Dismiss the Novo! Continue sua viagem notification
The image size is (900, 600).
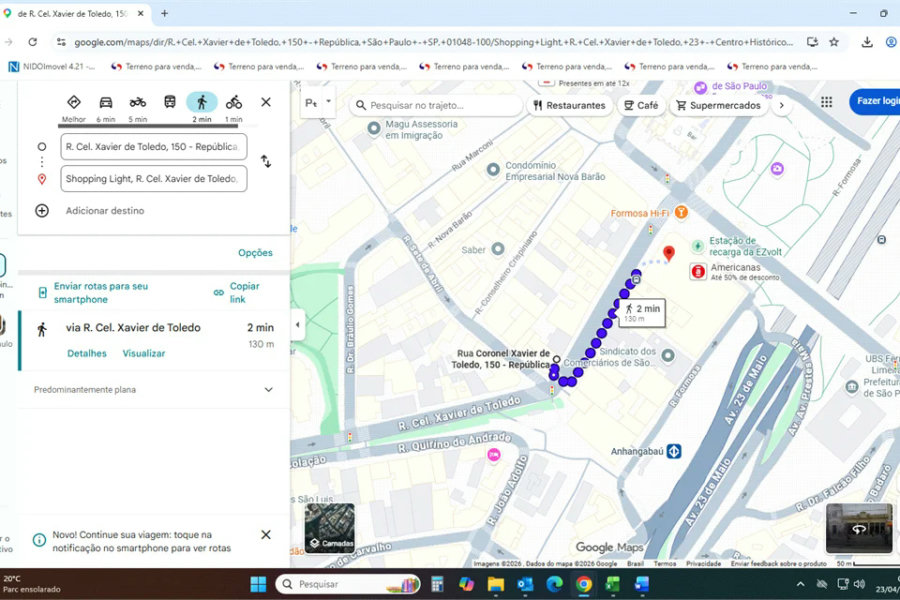coord(266,535)
